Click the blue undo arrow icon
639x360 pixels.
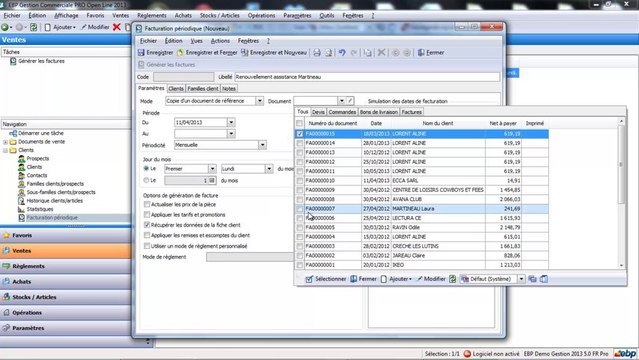click(x=342, y=53)
